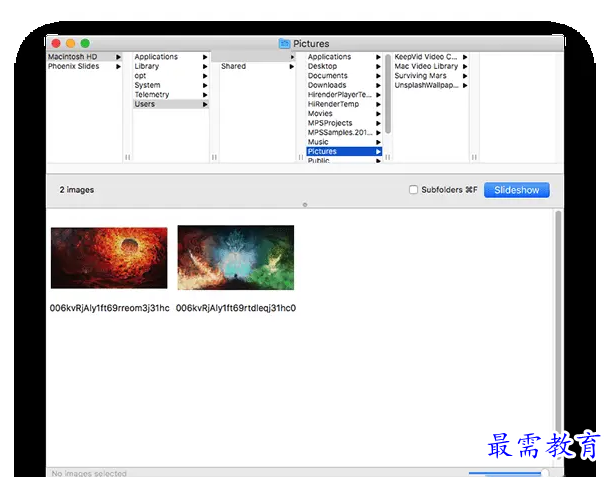Close the Pictures window

point(56,43)
